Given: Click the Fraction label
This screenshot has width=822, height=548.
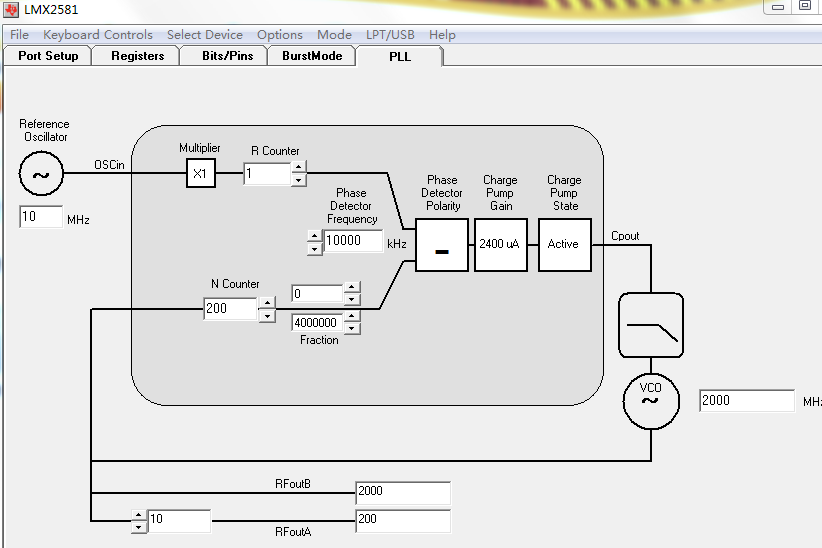Looking at the screenshot, I should point(319,340).
